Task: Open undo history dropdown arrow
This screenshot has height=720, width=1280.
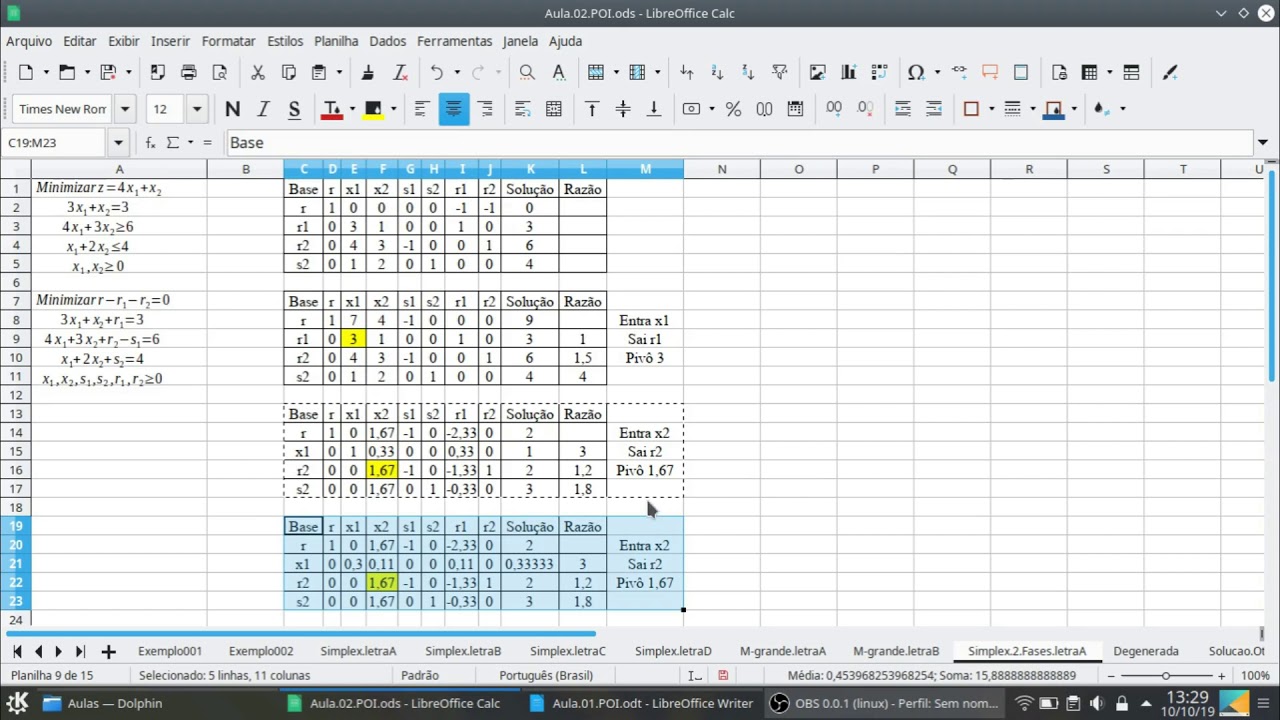Action: [x=457, y=72]
